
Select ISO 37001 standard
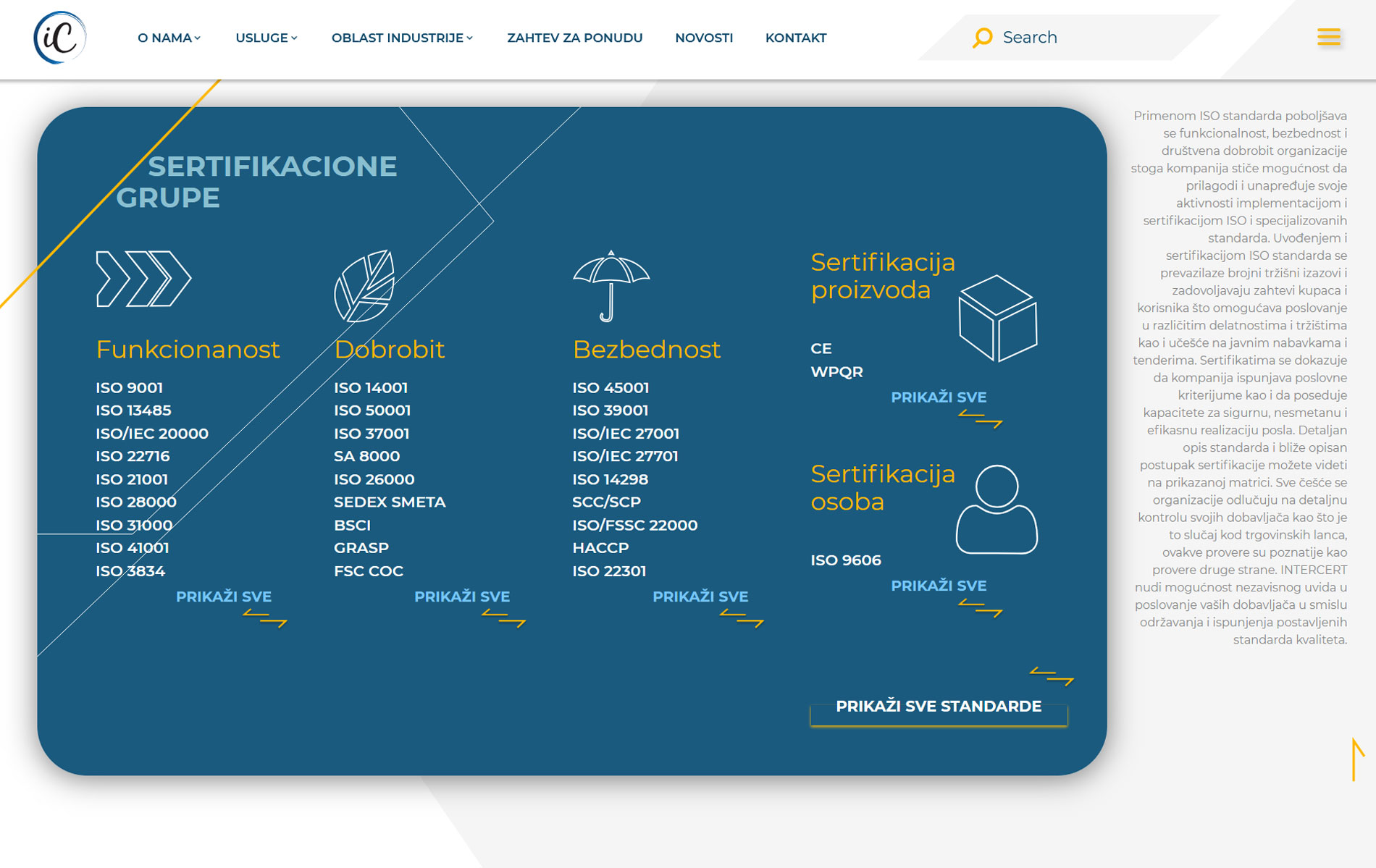(x=372, y=433)
